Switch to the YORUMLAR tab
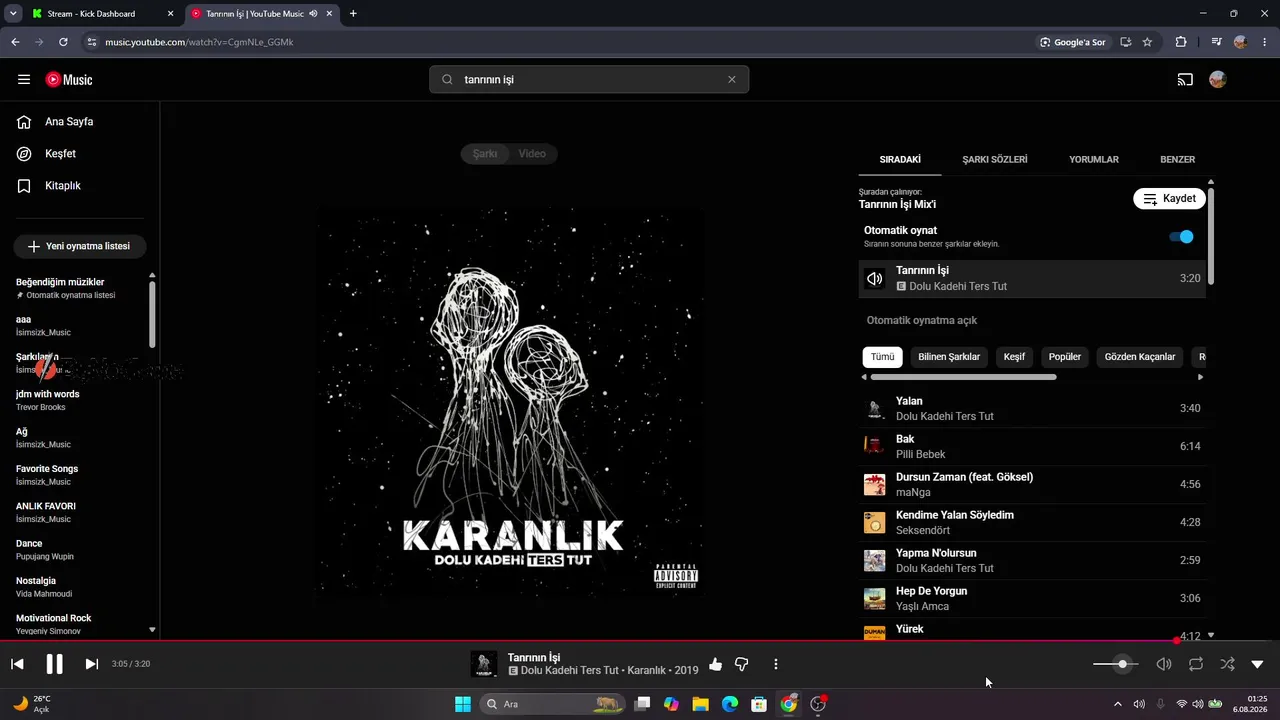This screenshot has height=720, width=1280. [1094, 159]
